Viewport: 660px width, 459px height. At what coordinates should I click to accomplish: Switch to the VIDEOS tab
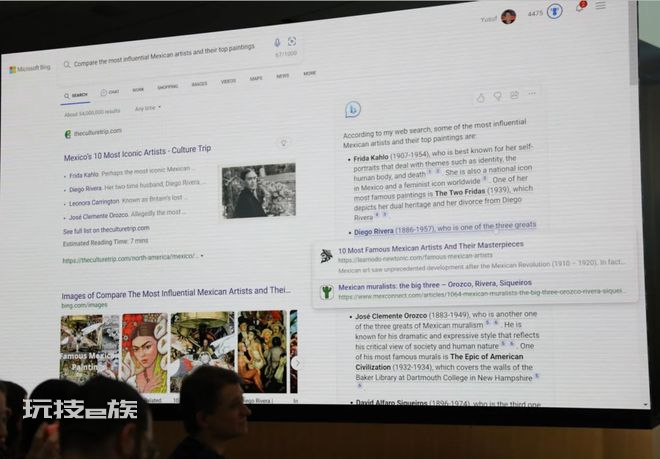228,81
